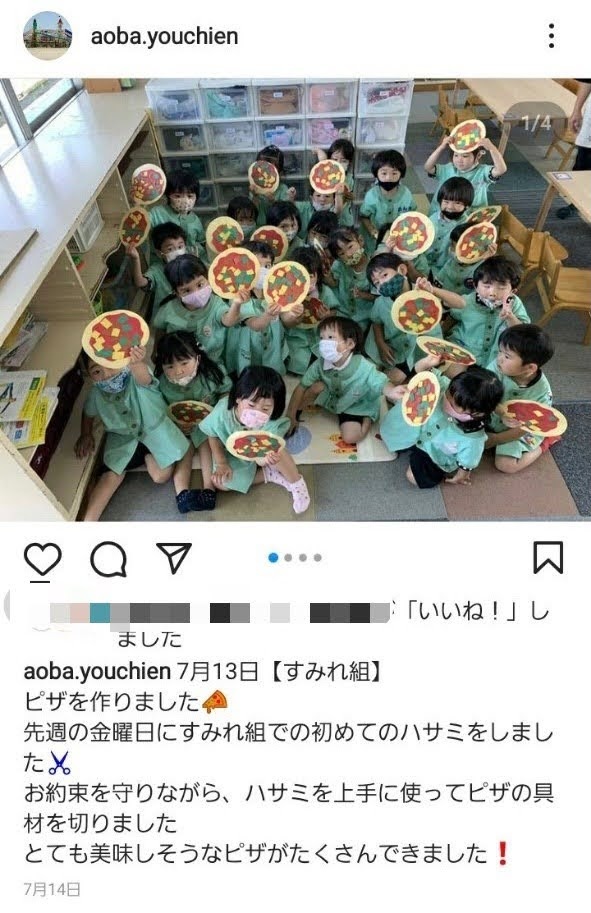The image size is (591, 913).
Task: View the blurred list of likers
Action: point(220,613)
